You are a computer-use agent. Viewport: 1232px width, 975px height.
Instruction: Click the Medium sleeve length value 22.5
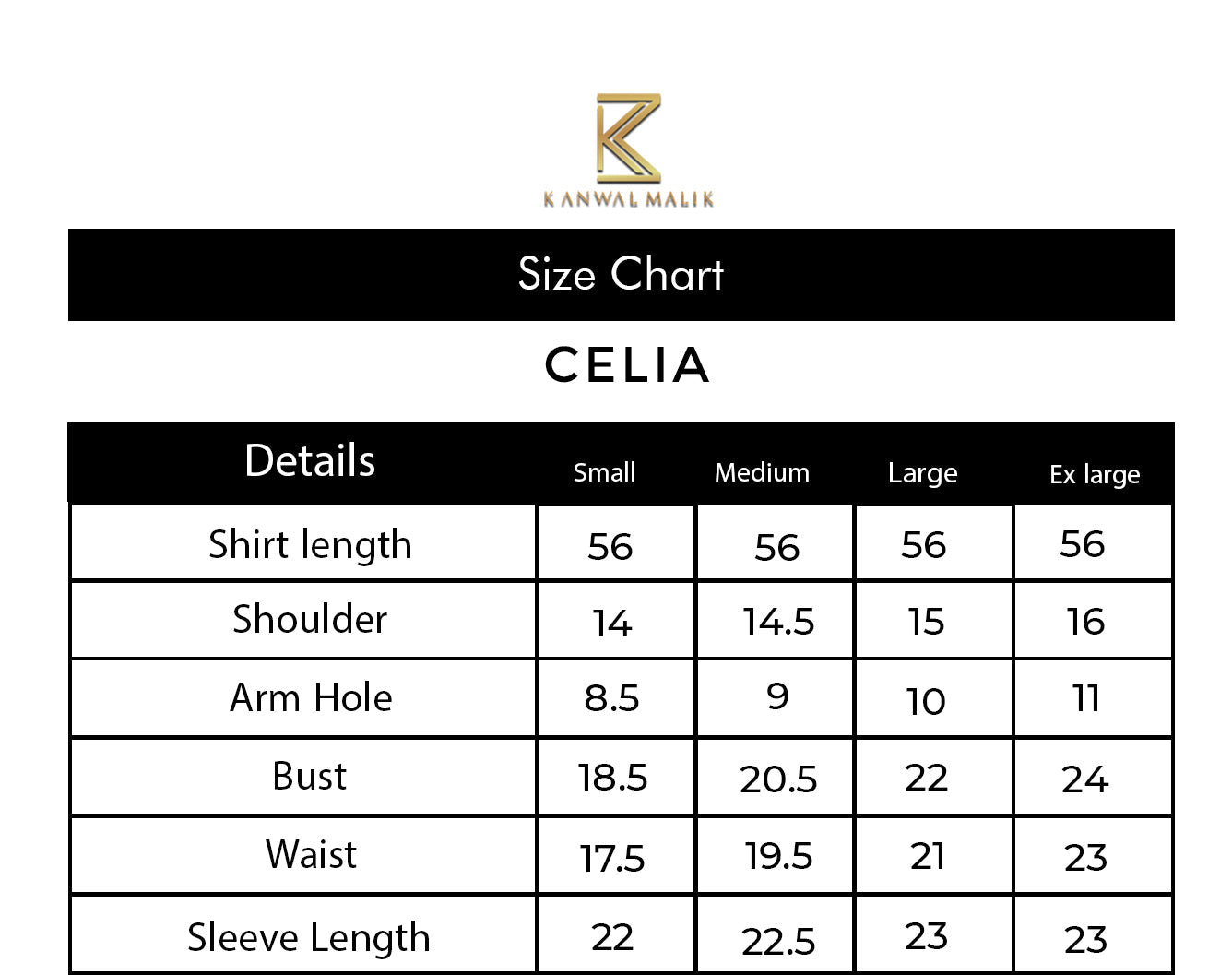(778, 941)
